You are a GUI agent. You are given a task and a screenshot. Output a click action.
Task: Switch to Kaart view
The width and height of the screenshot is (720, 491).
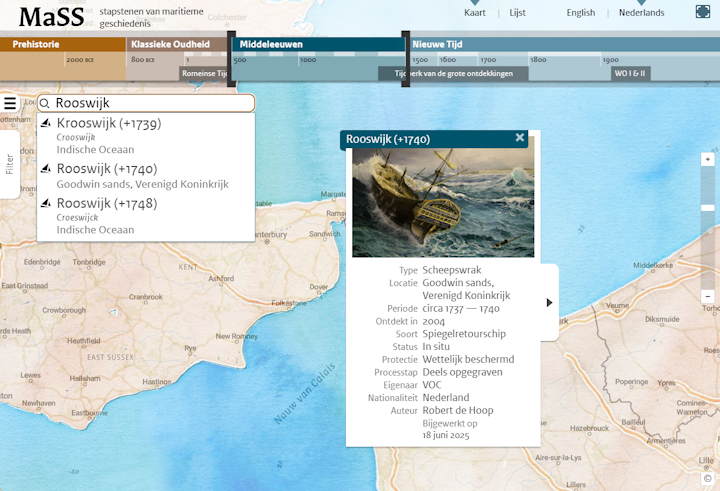click(x=474, y=13)
